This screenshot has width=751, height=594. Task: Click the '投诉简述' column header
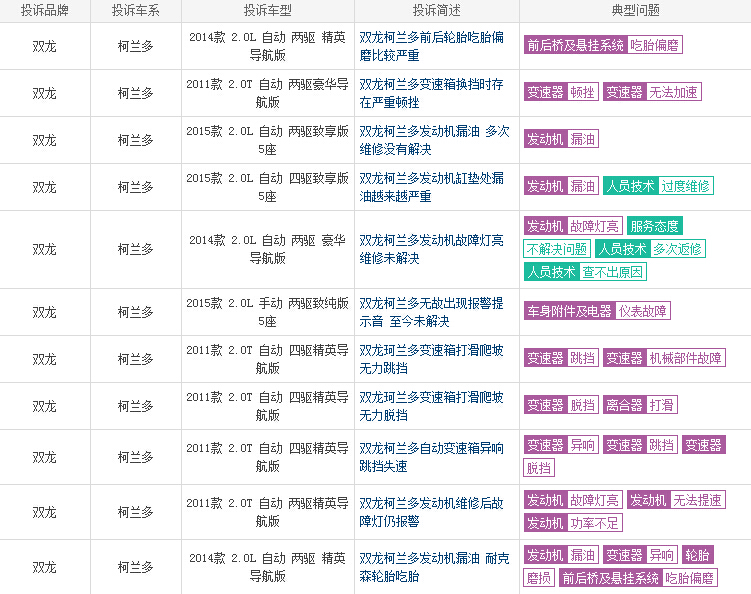(436, 11)
